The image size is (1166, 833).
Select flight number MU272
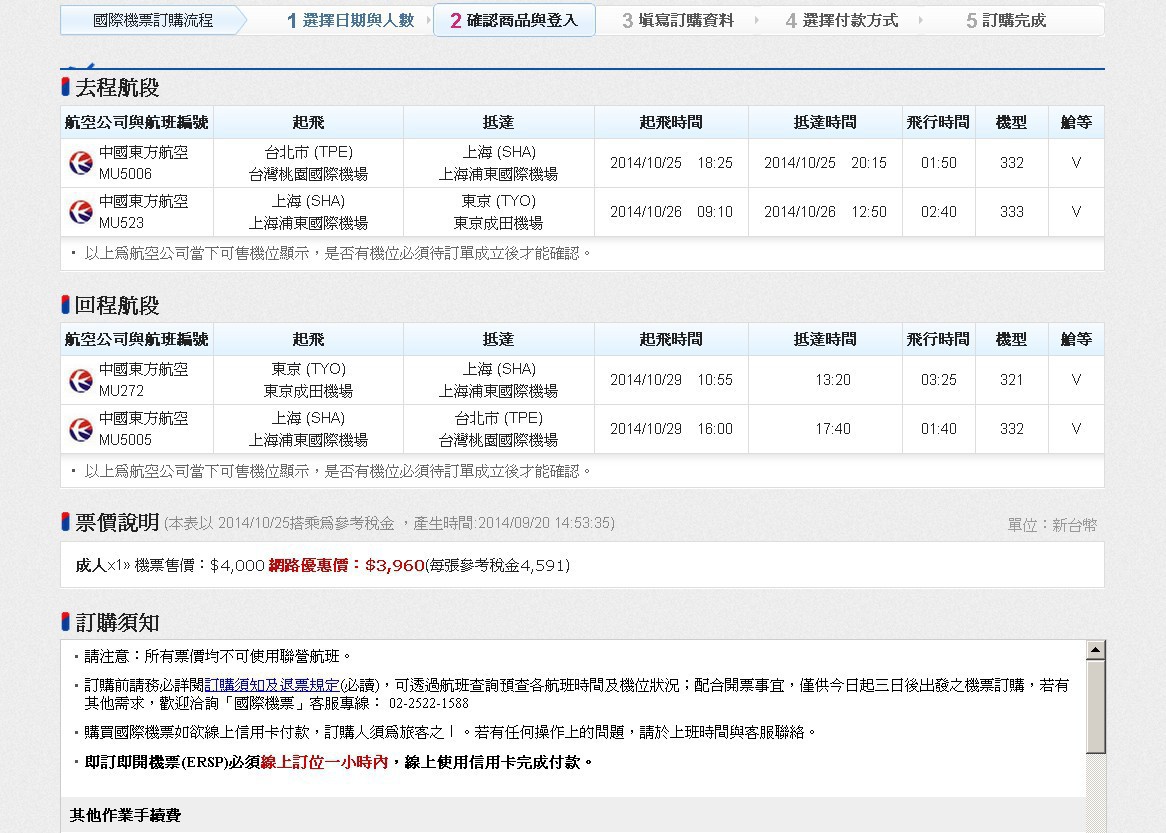tap(121, 391)
